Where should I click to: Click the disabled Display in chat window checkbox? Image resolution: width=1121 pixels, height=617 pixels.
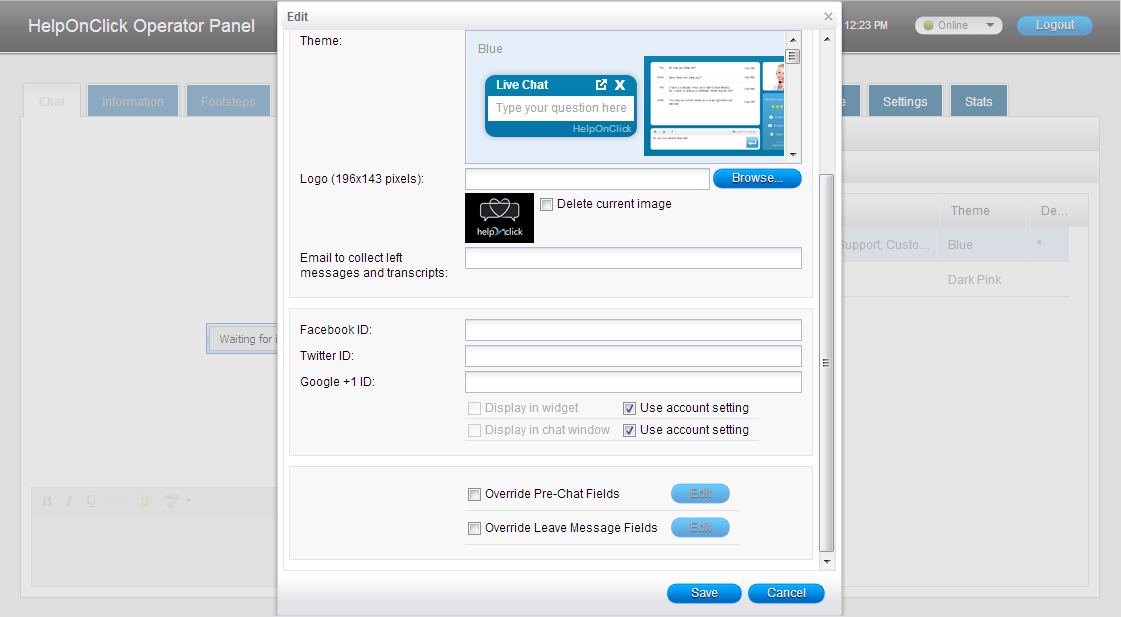pyautogui.click(x=474, y=430)
